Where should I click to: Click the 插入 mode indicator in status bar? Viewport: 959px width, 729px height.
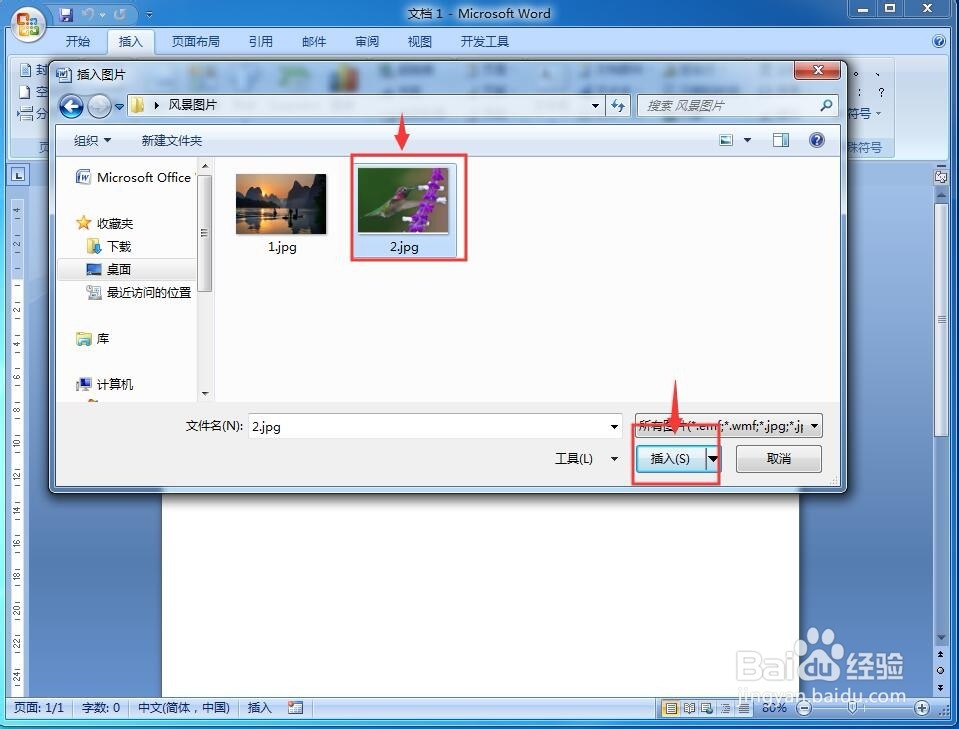(259, 708)
